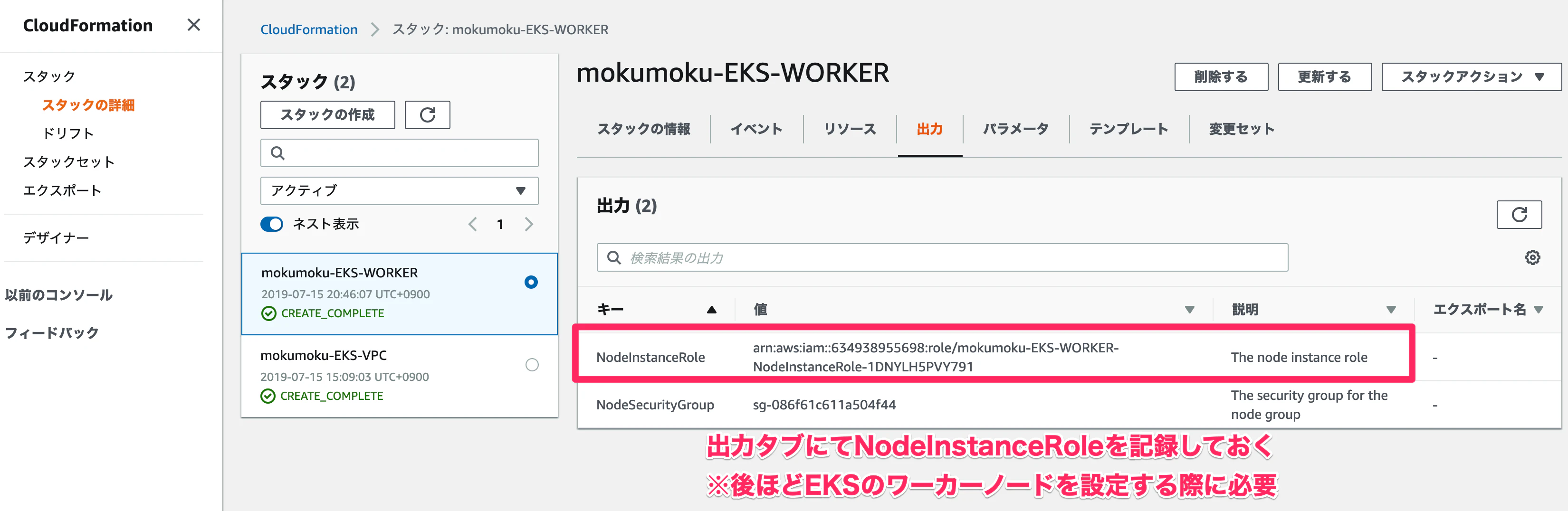Open the テンプレート tab
The width and height of the screenshot is (1568, 511).
pos(1128,129)
